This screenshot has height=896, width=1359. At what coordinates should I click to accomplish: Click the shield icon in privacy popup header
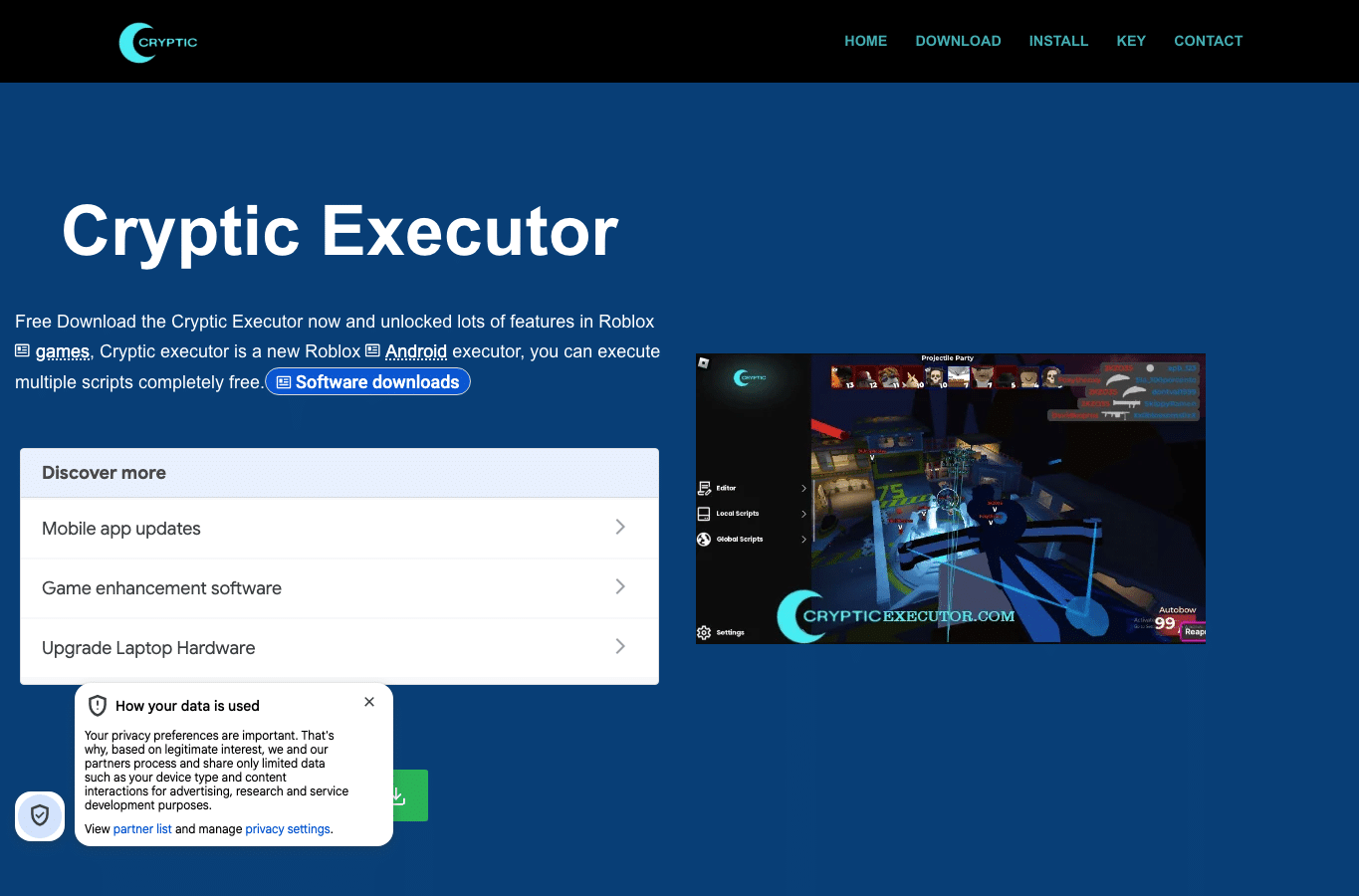tap(98, 706)
